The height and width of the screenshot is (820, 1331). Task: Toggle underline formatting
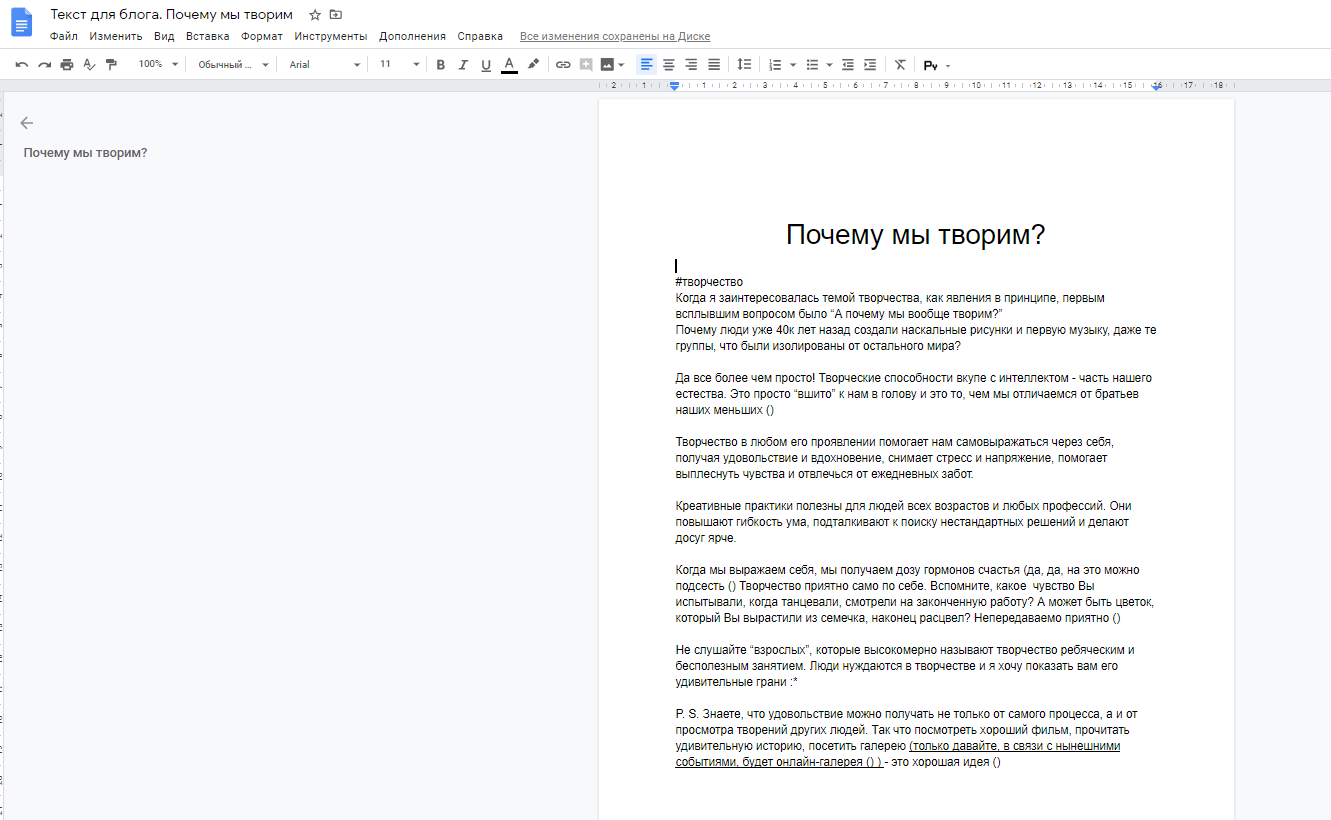(486, 64)
